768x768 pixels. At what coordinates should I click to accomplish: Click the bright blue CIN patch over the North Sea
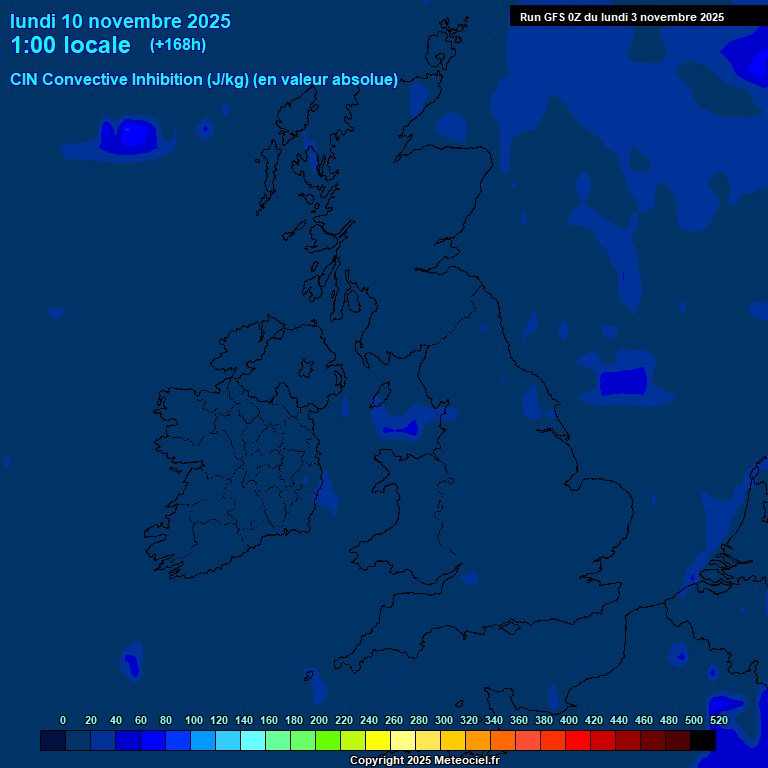click(x=623, y=382)
